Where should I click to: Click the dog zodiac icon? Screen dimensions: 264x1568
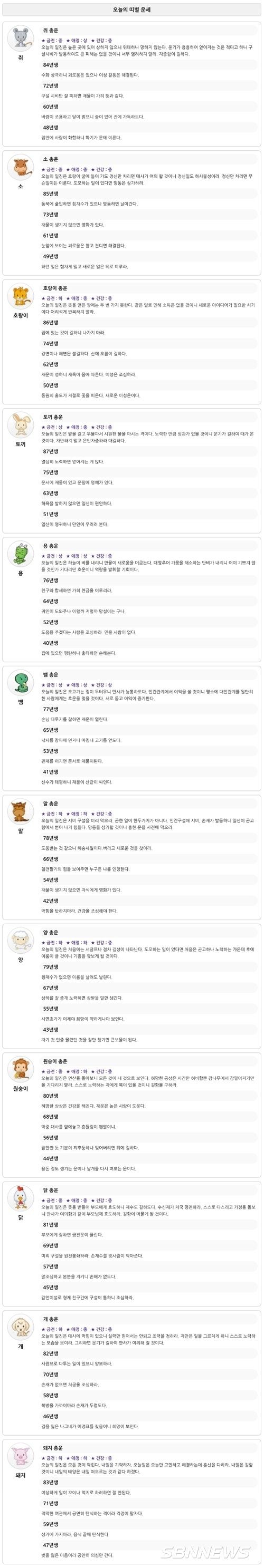point(20,1328)
